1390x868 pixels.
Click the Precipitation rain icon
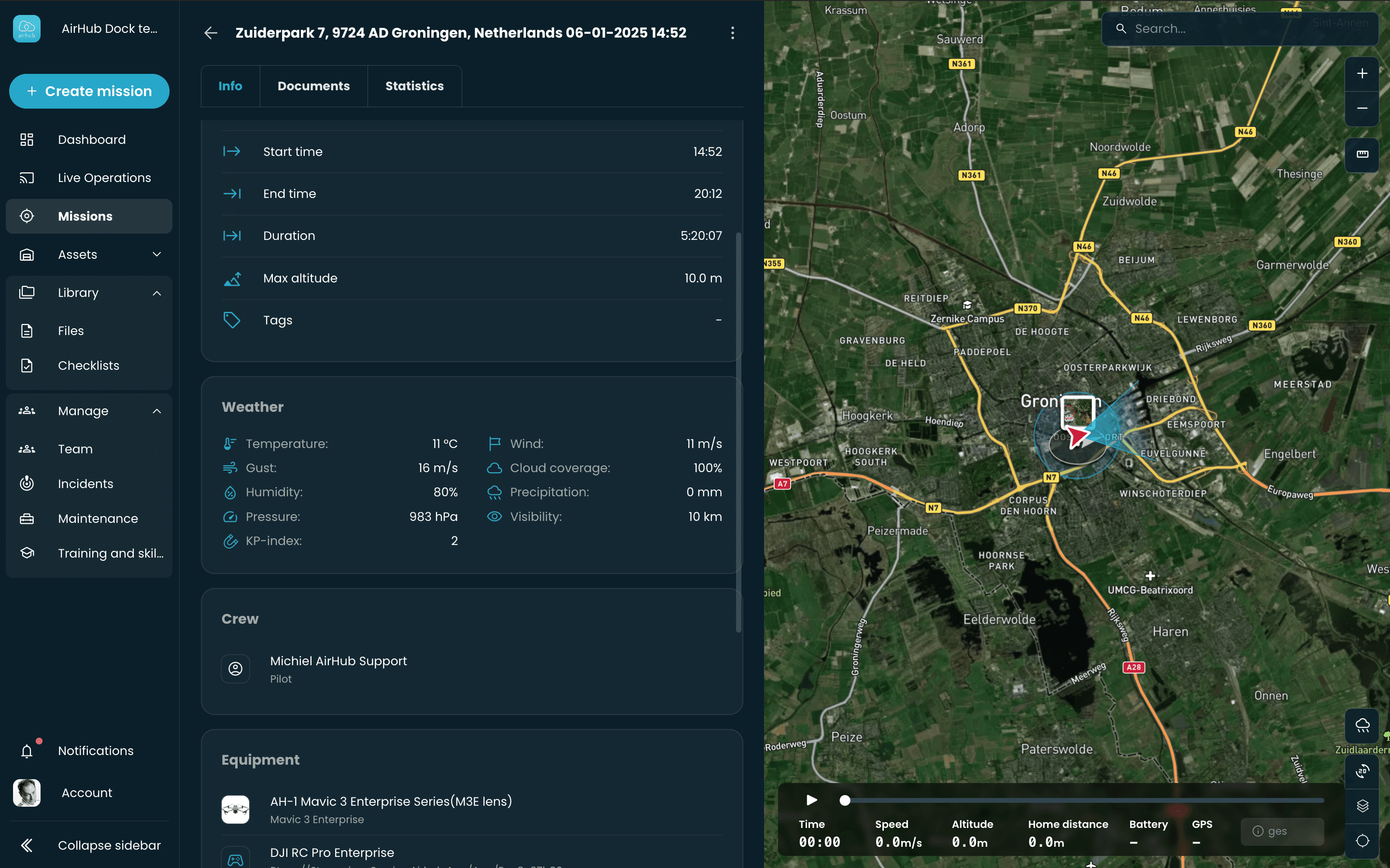(495, 492)
